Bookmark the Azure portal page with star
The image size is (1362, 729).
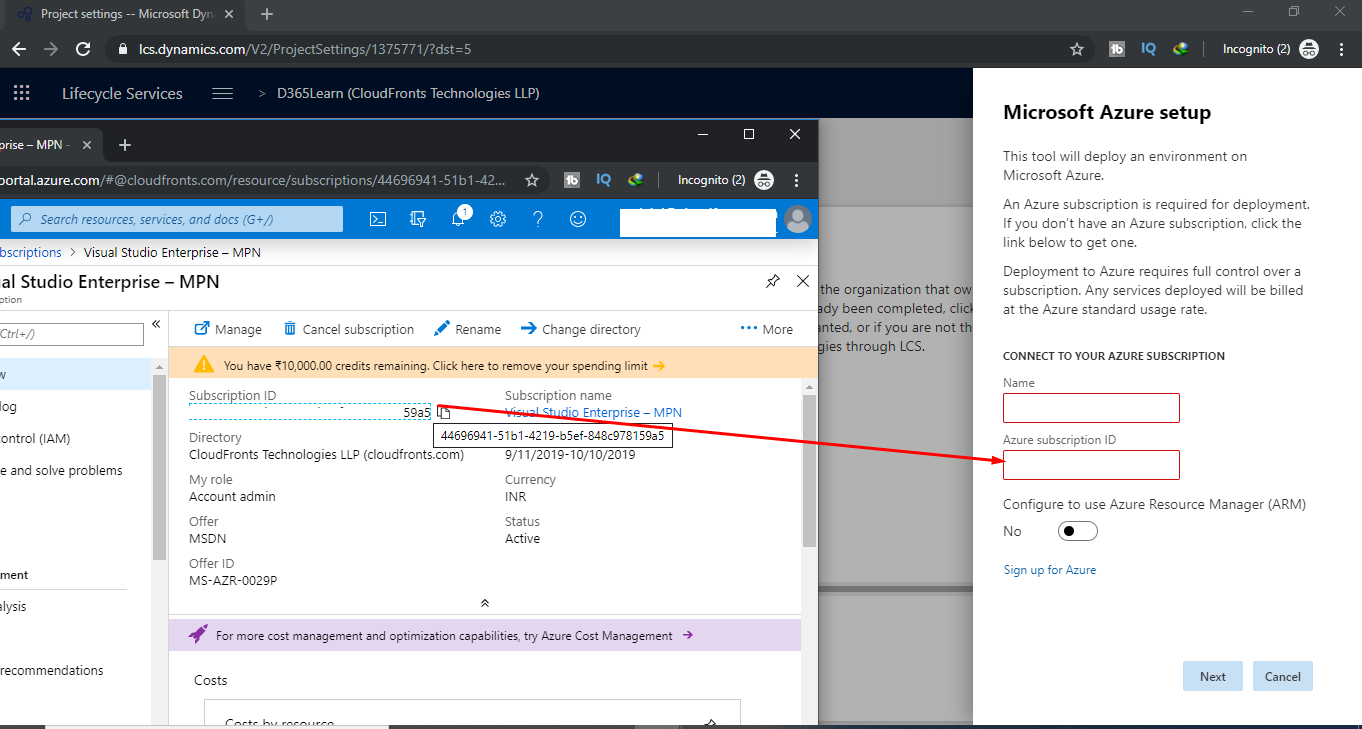[532, 180]
